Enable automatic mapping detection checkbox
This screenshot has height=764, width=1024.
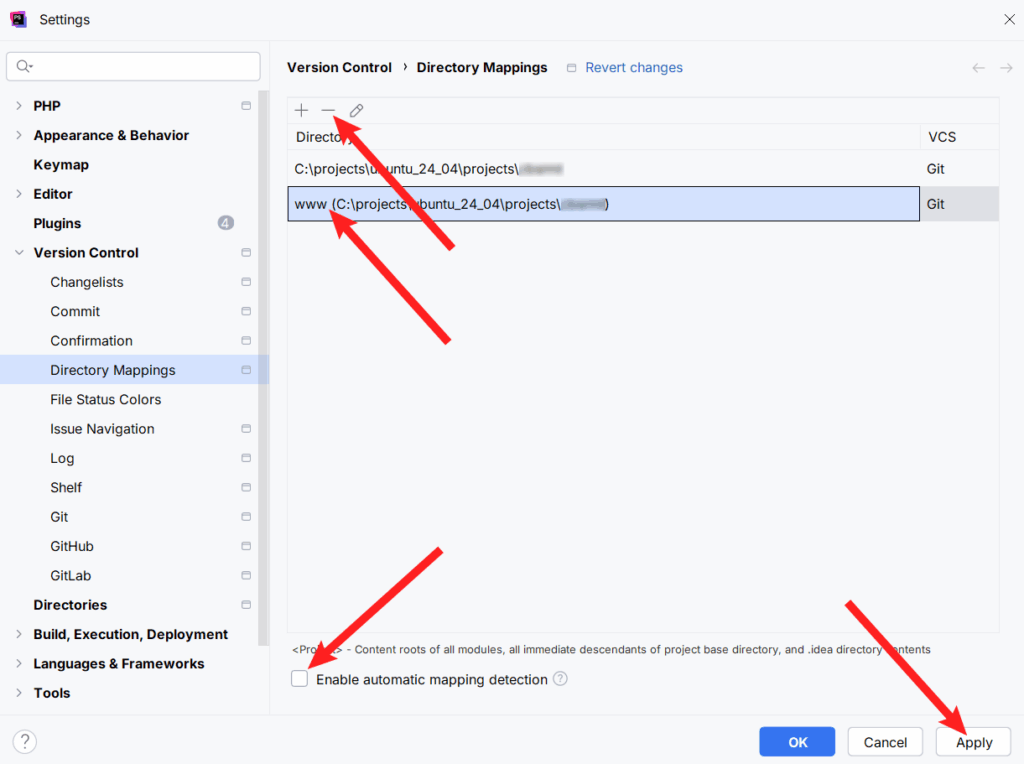click(x=300, y=679)
